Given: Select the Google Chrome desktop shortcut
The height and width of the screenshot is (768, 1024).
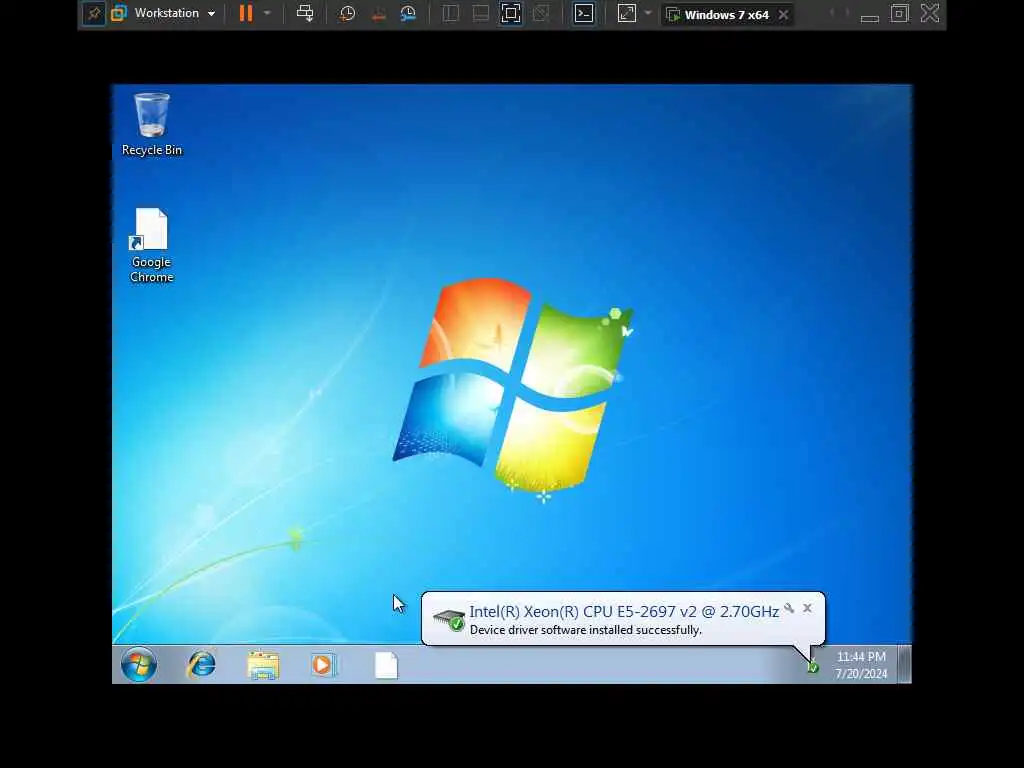Looking at the screenshot, I should pyautogui.click(x=152, y=246).
